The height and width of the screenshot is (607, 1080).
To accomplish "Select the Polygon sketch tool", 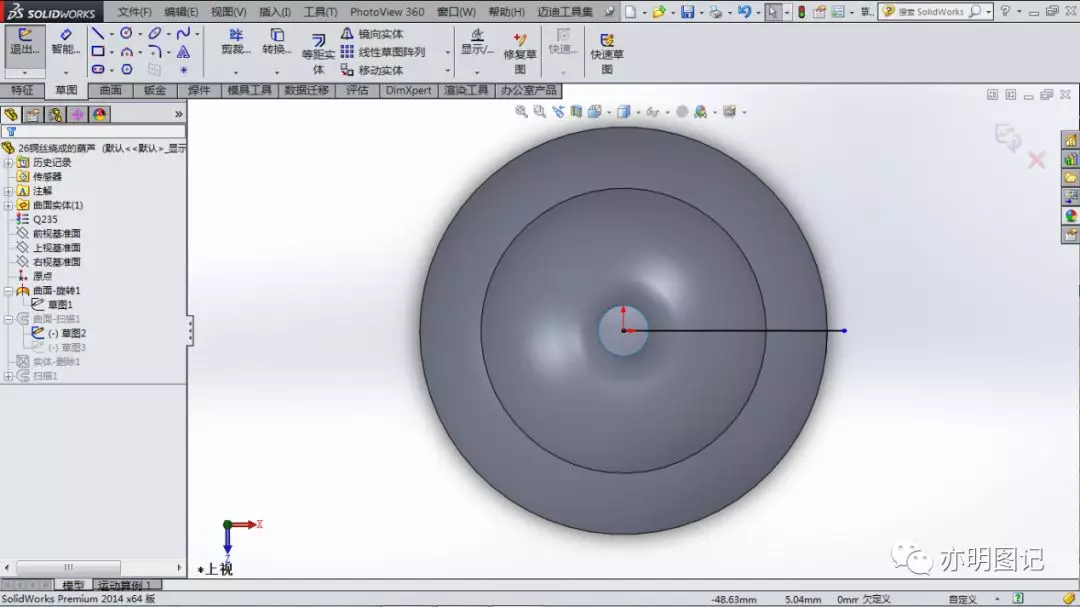I will (x=127, y=69).
